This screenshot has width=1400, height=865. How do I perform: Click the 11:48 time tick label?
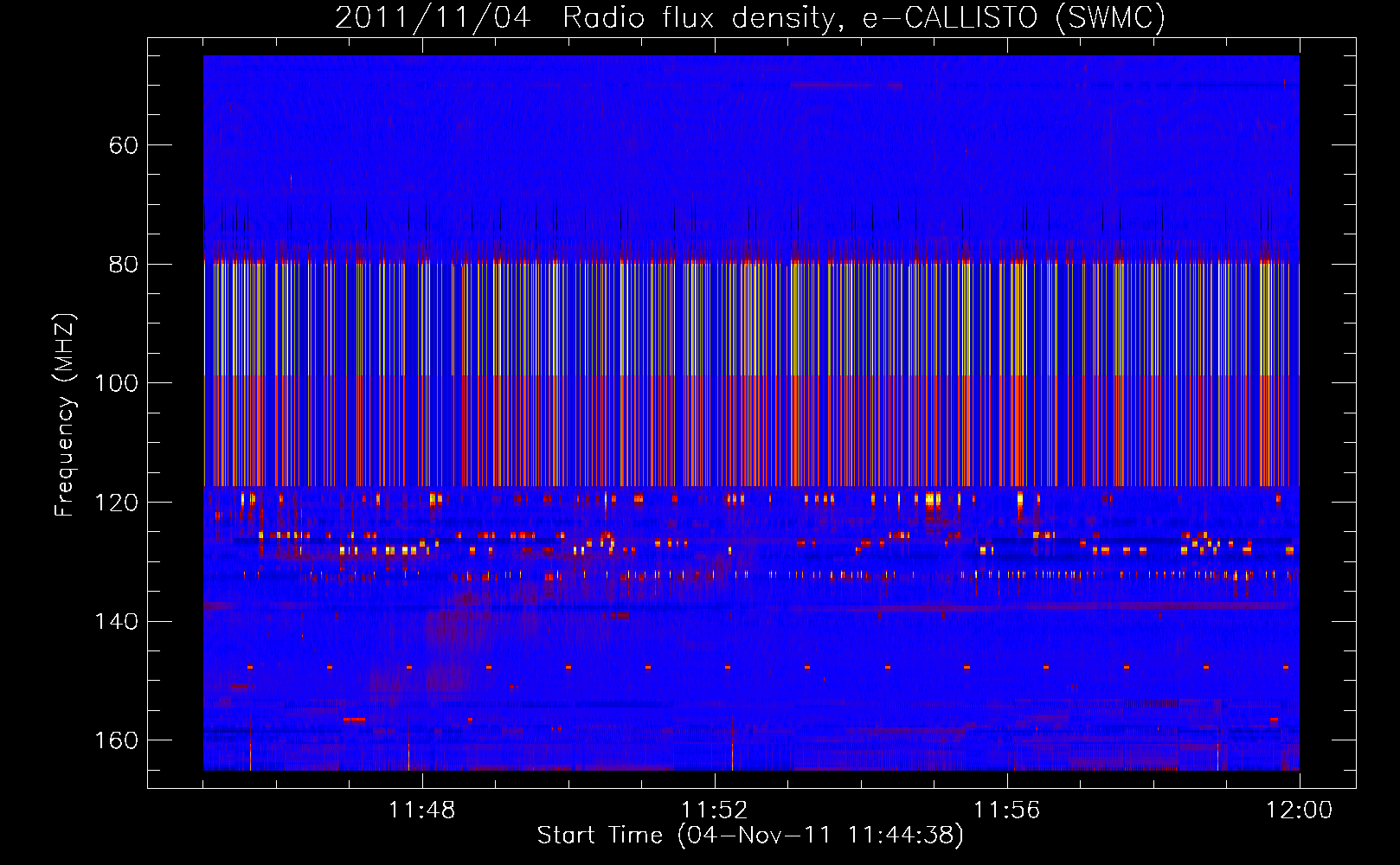click(x=421, y=811)
